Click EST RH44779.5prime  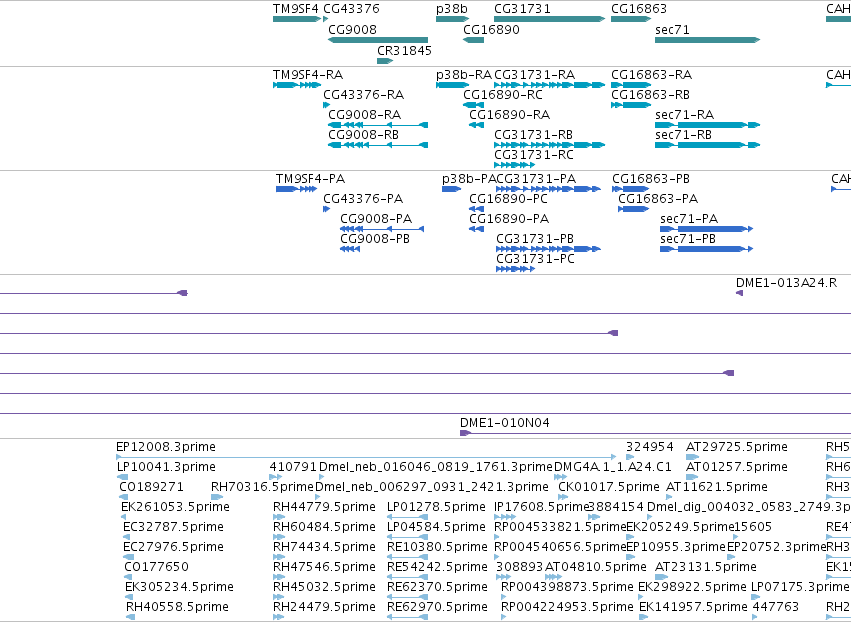(x=324, y=507)
